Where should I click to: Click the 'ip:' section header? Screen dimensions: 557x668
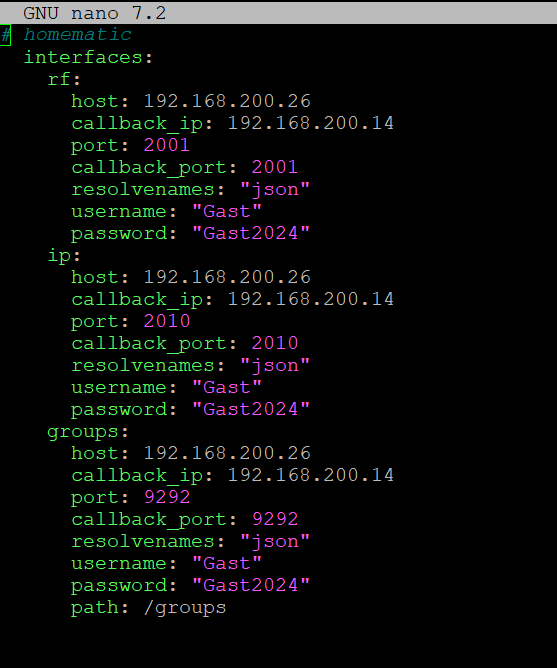pos(64,256)
